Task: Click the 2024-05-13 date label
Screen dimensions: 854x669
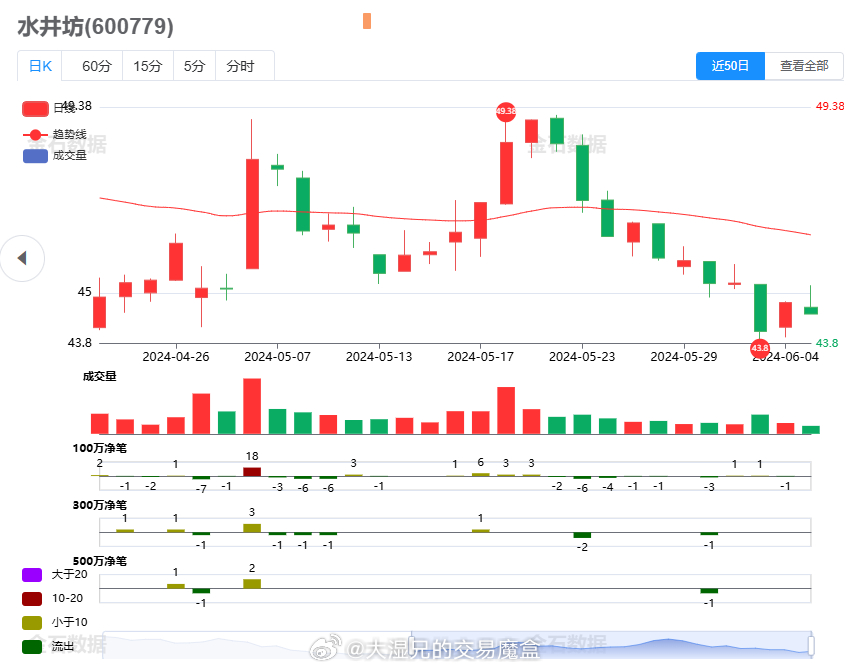Action: 379,356
